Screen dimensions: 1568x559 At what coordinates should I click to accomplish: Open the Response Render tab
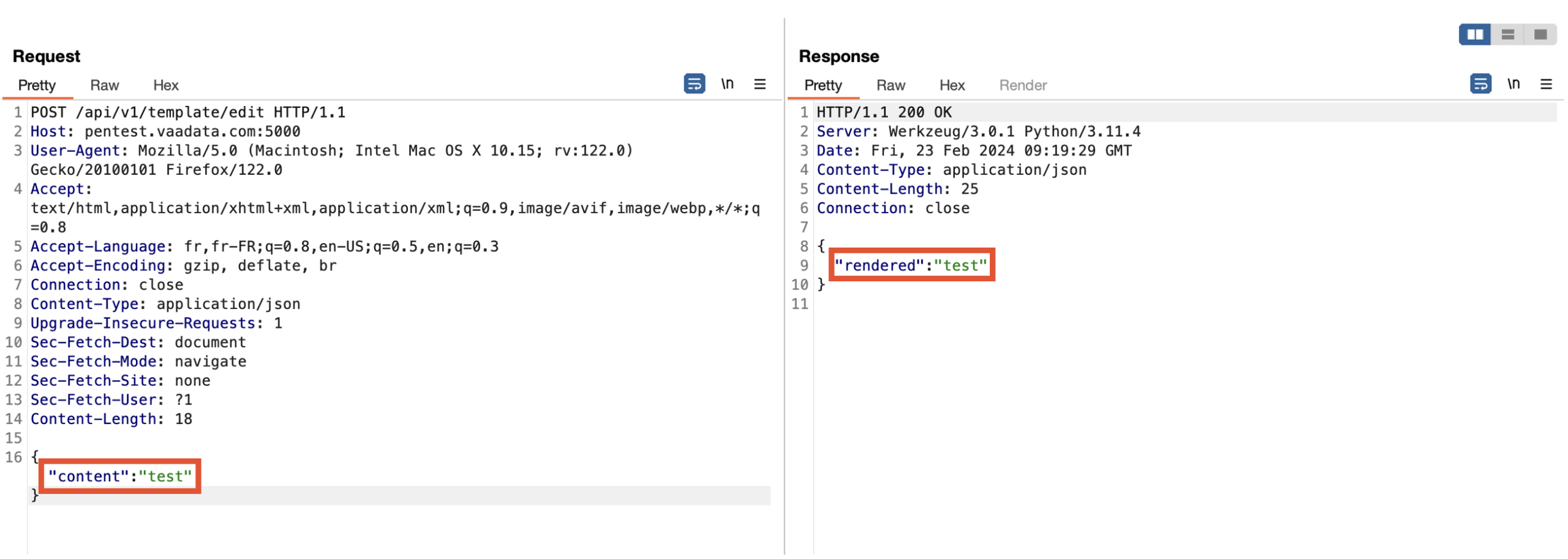coord(1022,85)
